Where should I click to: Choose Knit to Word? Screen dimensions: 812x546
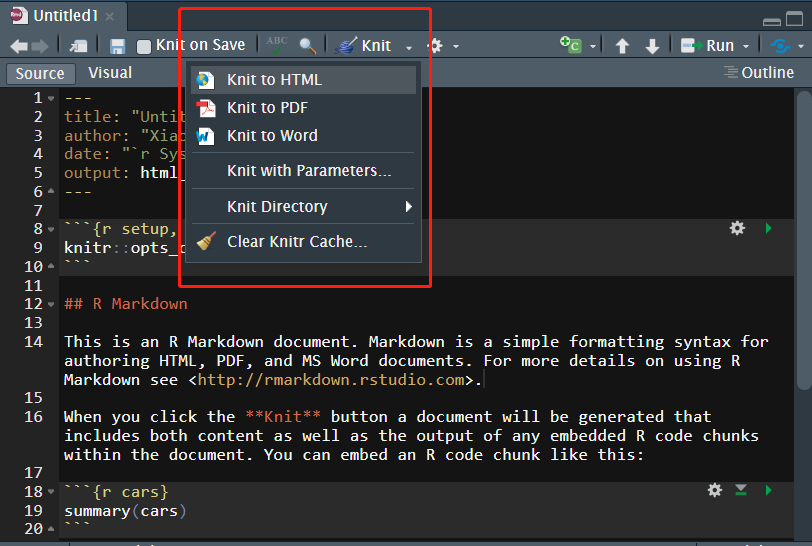point(303,136)
